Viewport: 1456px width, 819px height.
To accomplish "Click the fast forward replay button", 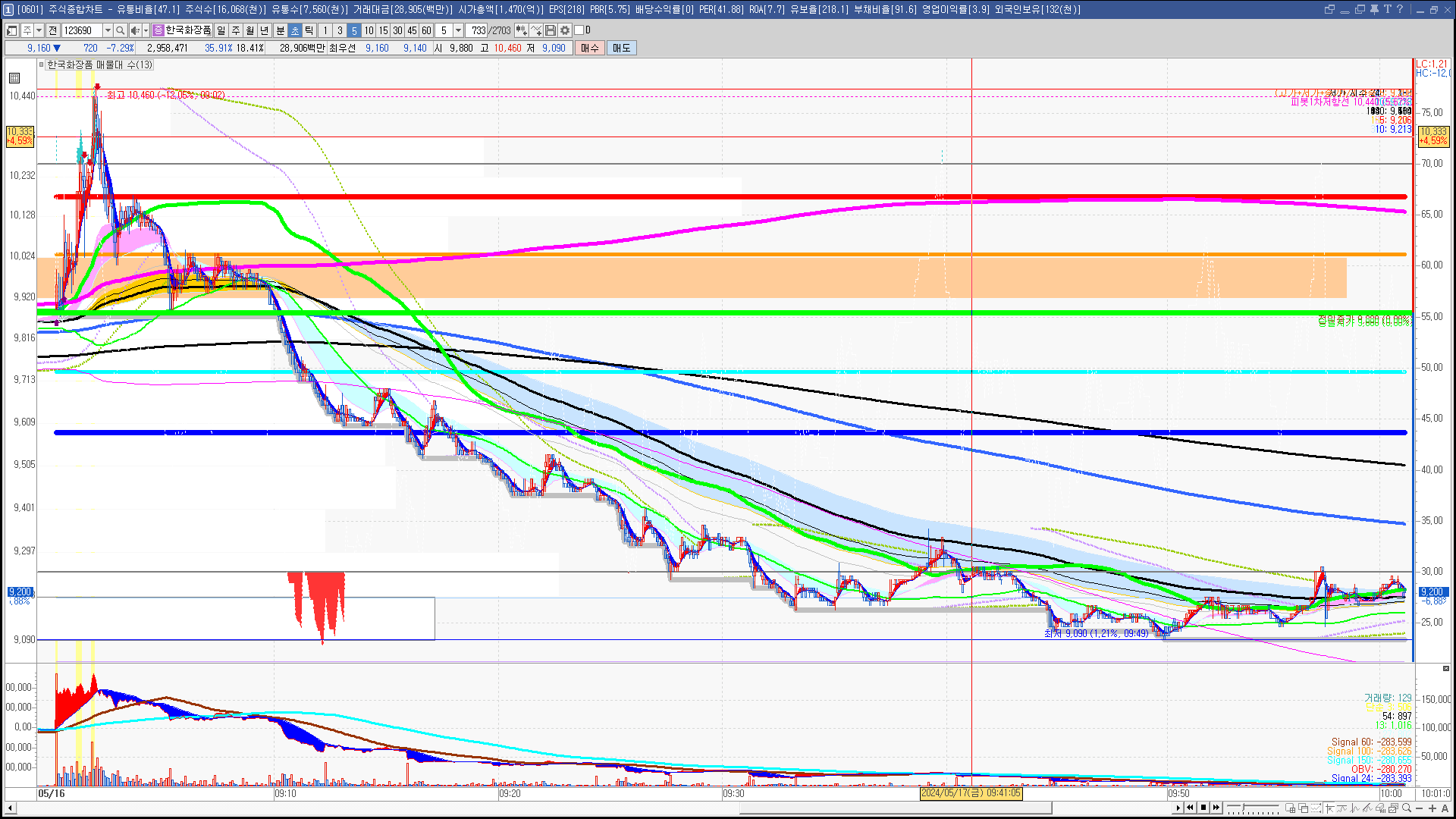I will [x=1216, y=808].
